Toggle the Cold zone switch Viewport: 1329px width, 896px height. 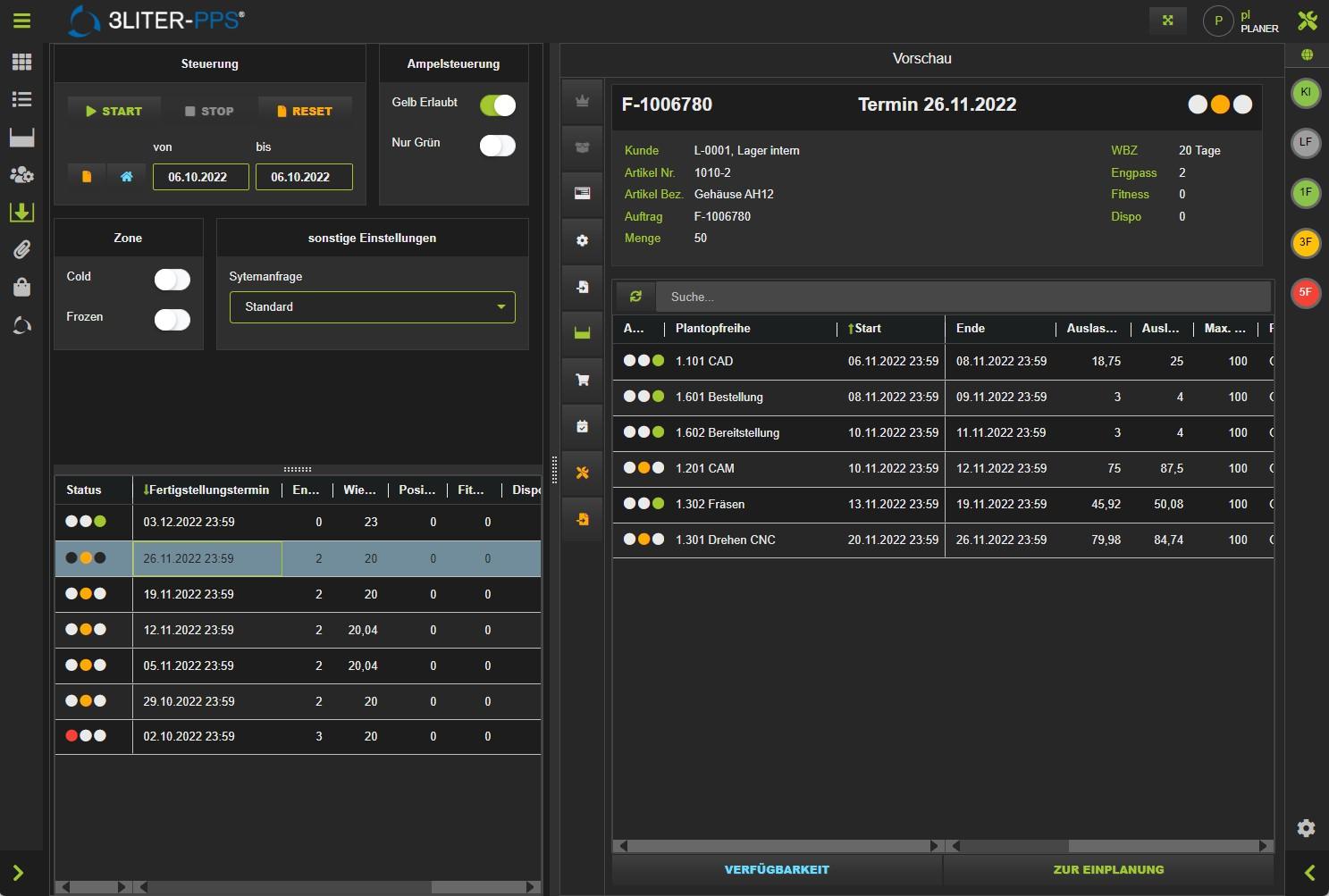coord(172,280)
